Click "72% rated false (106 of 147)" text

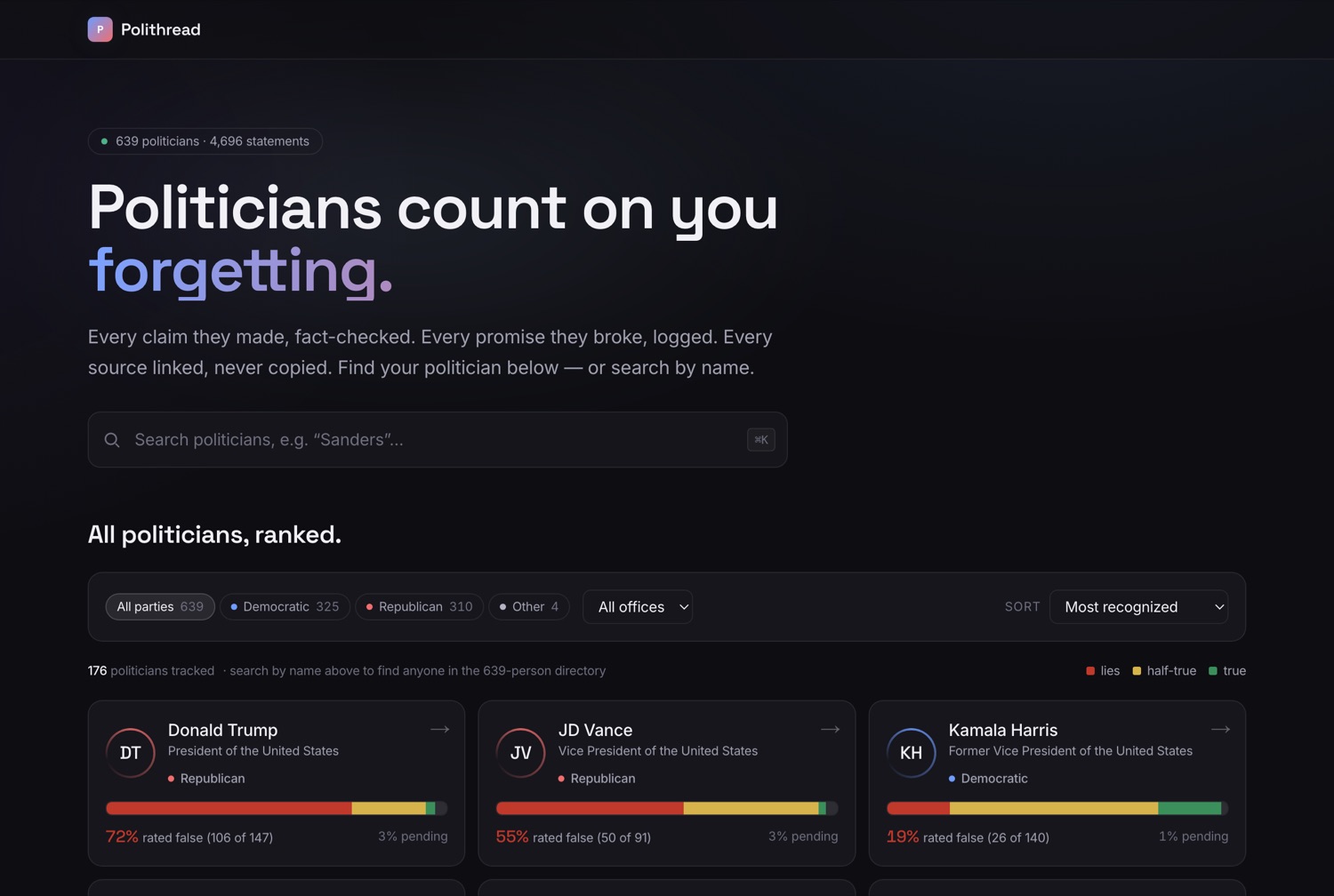pos(189,837)
